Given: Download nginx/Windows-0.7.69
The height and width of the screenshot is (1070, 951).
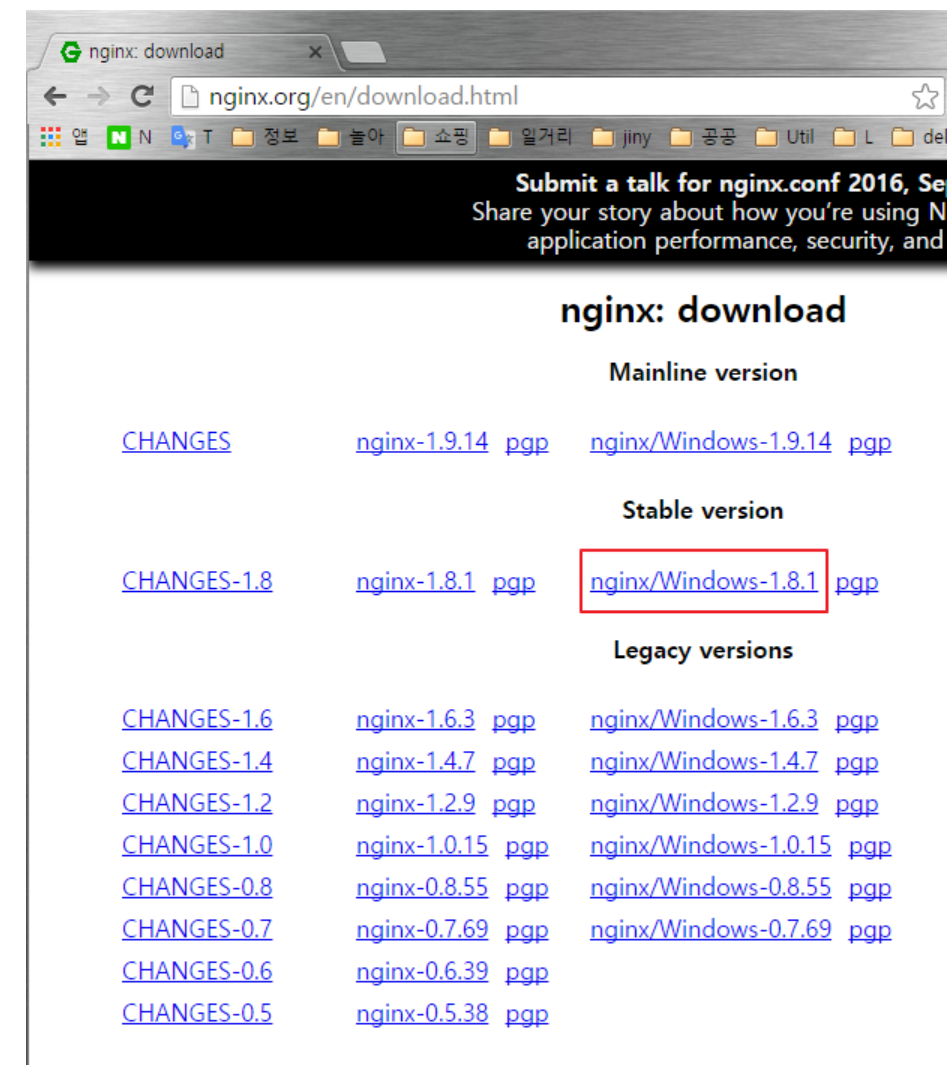Looking at the screenshot, I should click(x=711, y=930).
